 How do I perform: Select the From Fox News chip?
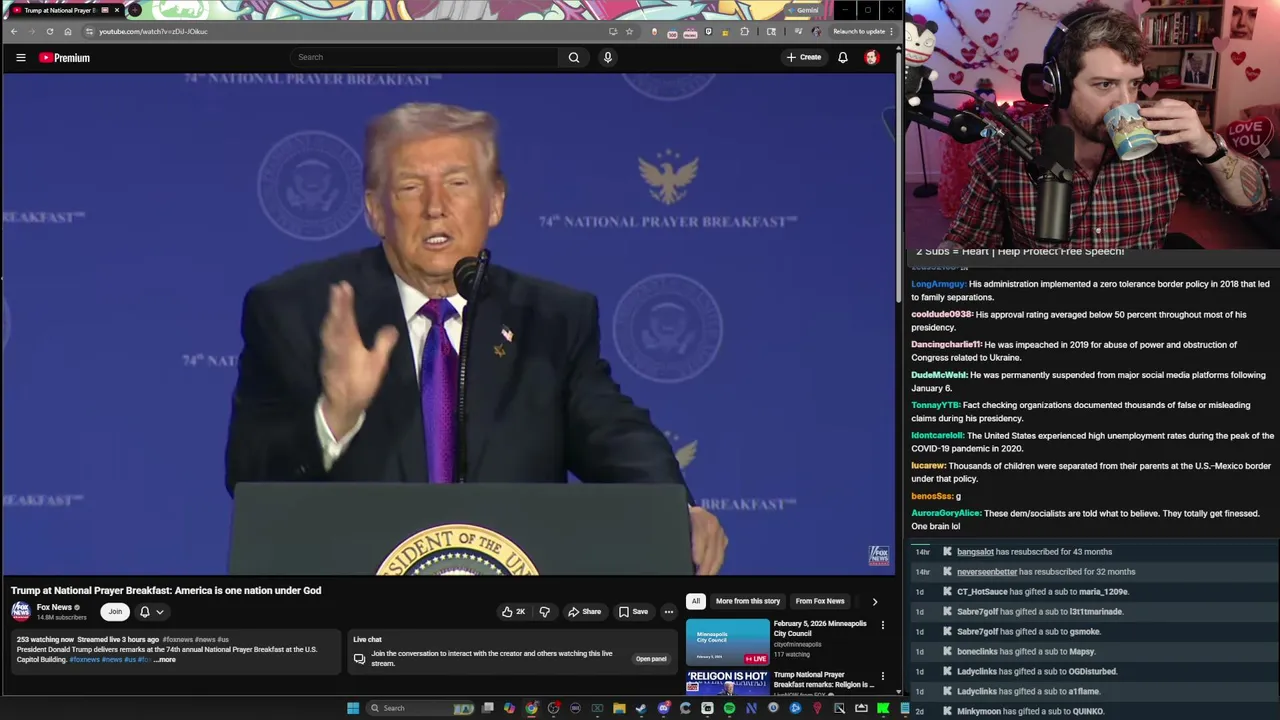820,601
